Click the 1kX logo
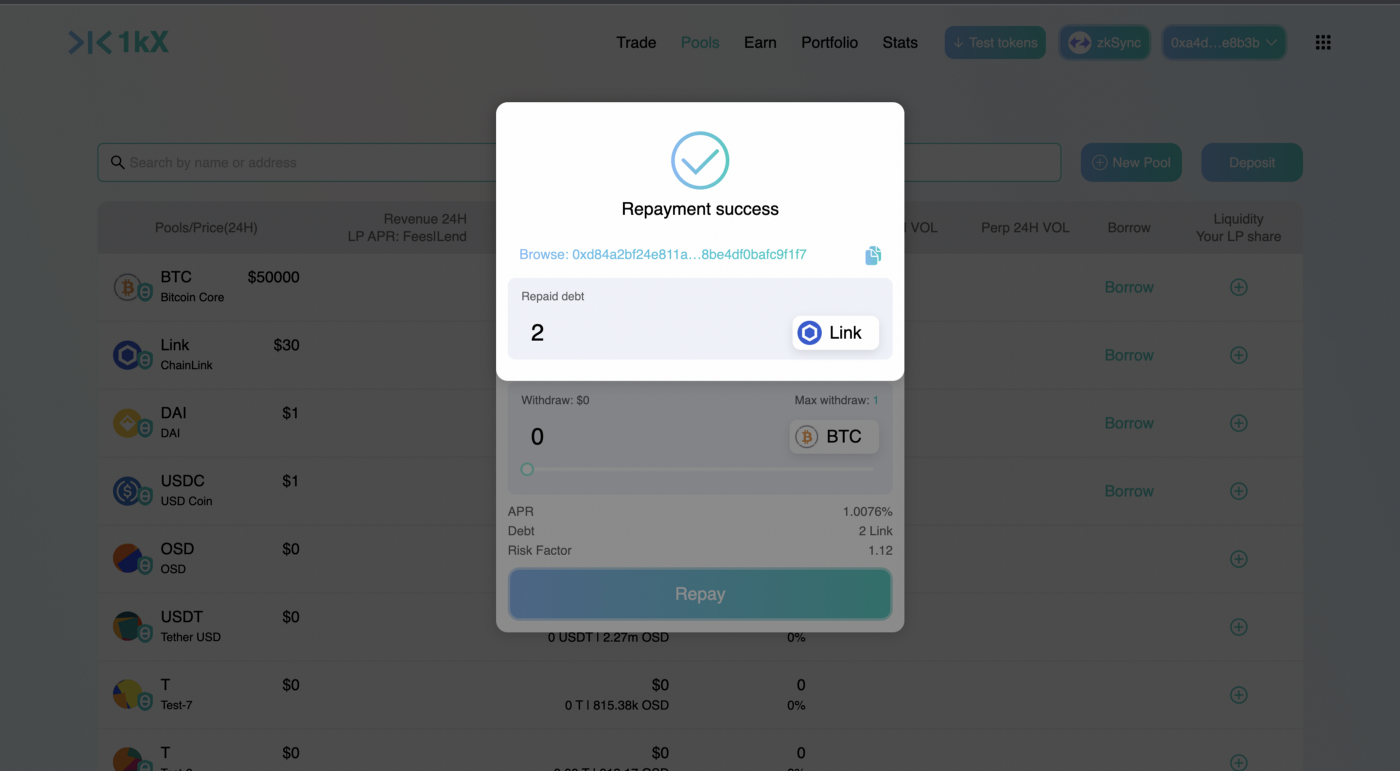This screenshot has height=771, width=1400. coord(118,42)
